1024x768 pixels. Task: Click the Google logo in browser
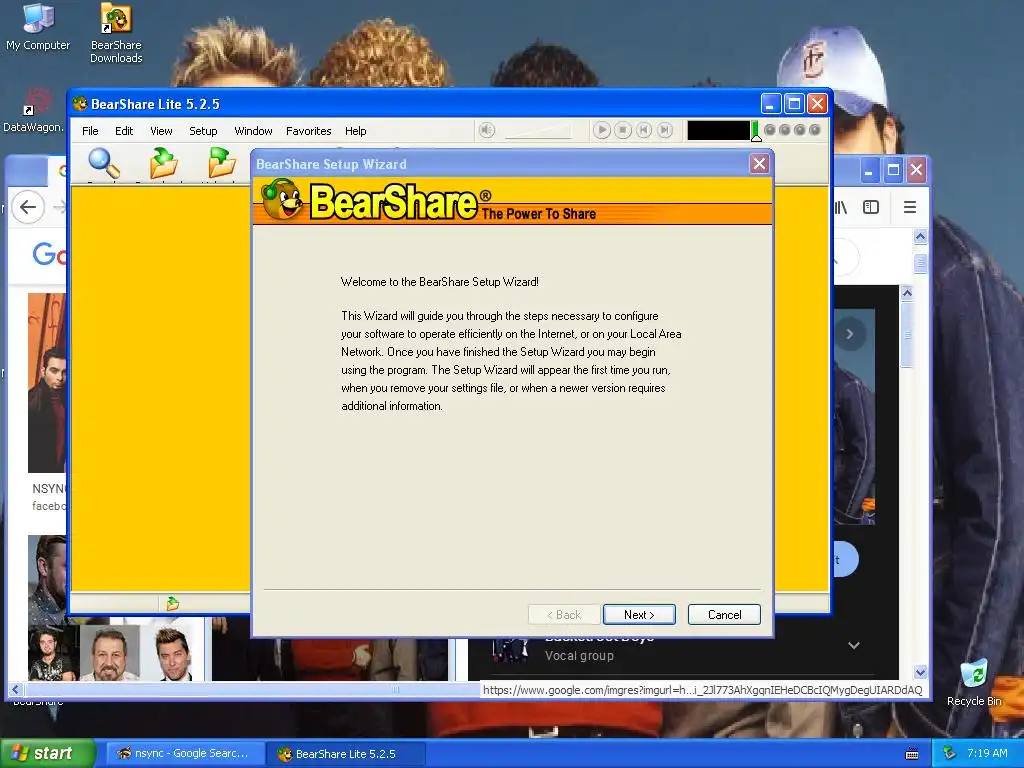[48, 253]
